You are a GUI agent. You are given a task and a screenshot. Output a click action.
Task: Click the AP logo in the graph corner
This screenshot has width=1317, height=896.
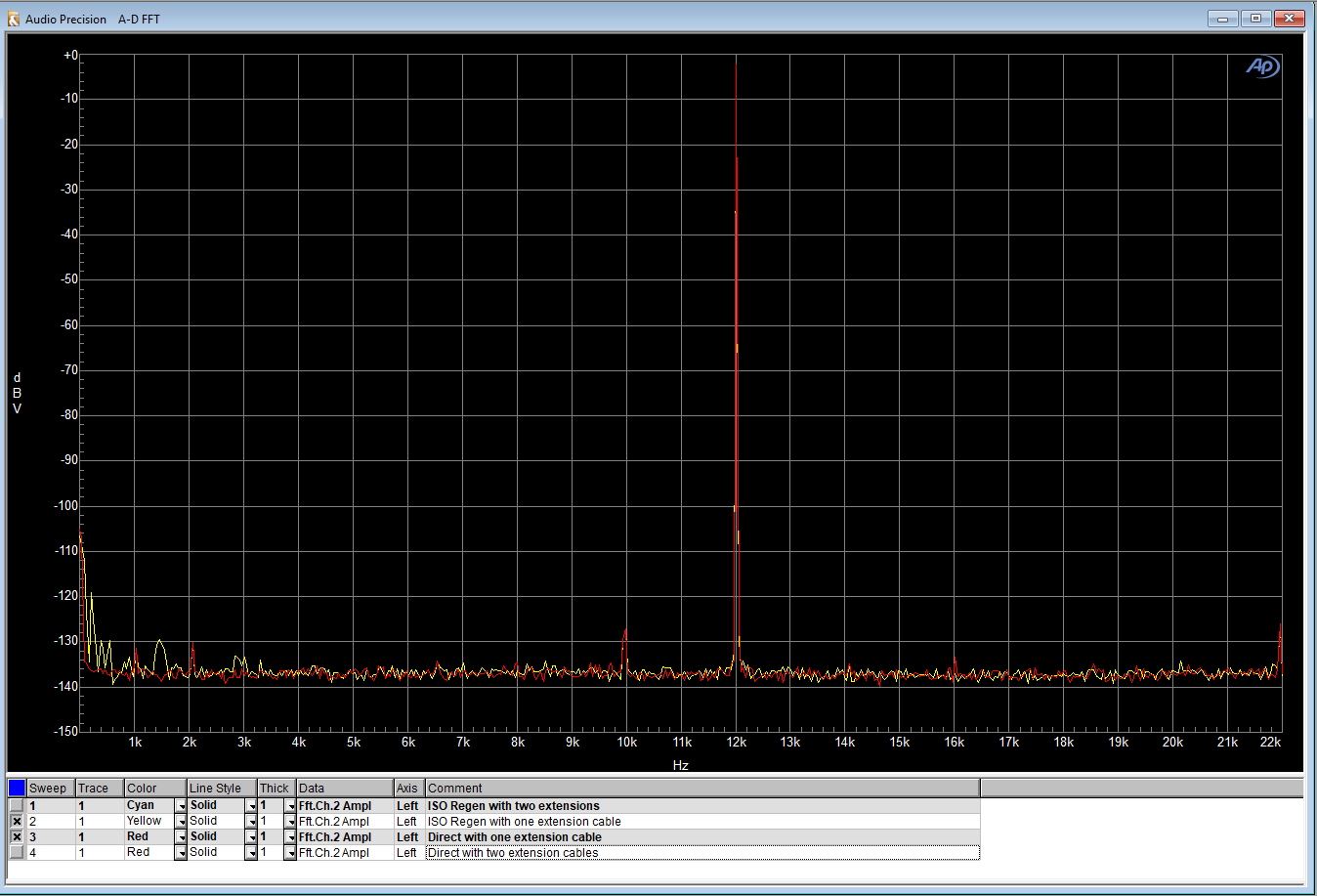[x=1262, y=66]
